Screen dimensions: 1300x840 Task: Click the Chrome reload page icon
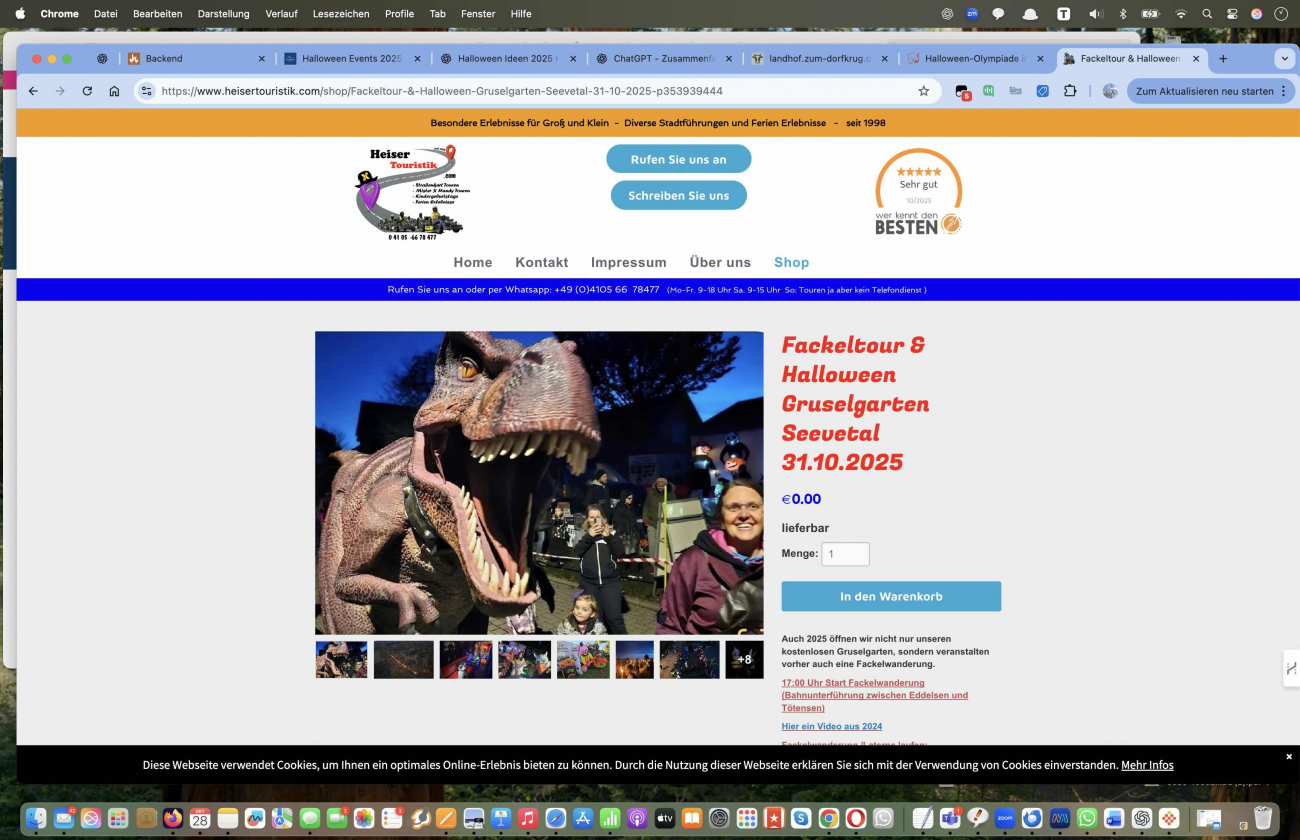87,91
